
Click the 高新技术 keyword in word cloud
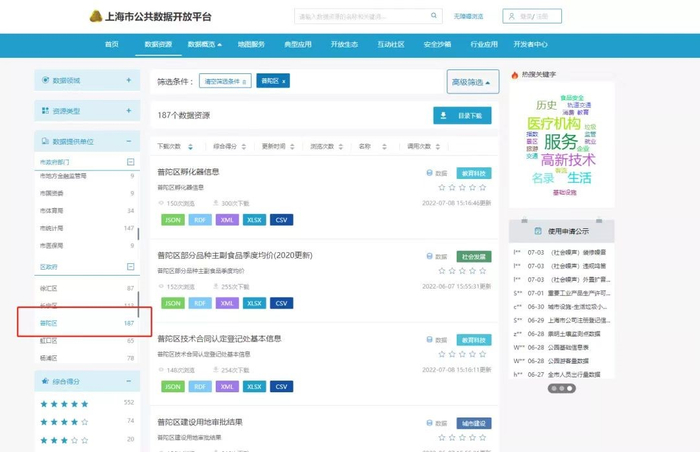point(568,160)
